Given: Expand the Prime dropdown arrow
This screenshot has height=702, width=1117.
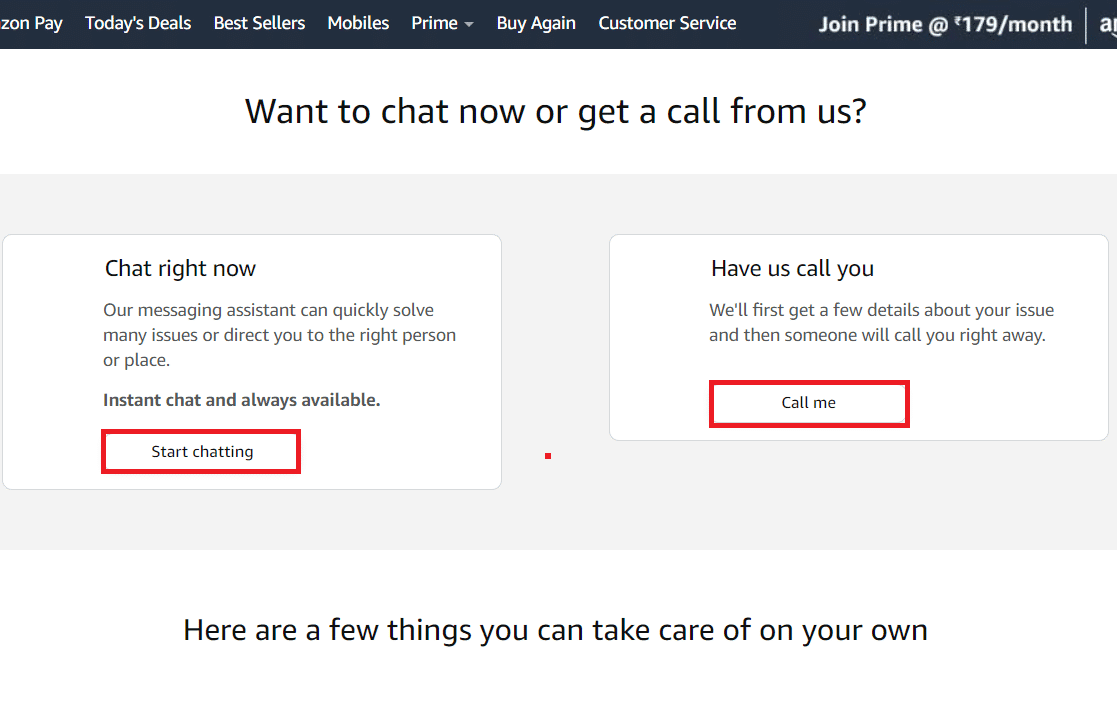Looking at the screenshot, I should point(469,25).
